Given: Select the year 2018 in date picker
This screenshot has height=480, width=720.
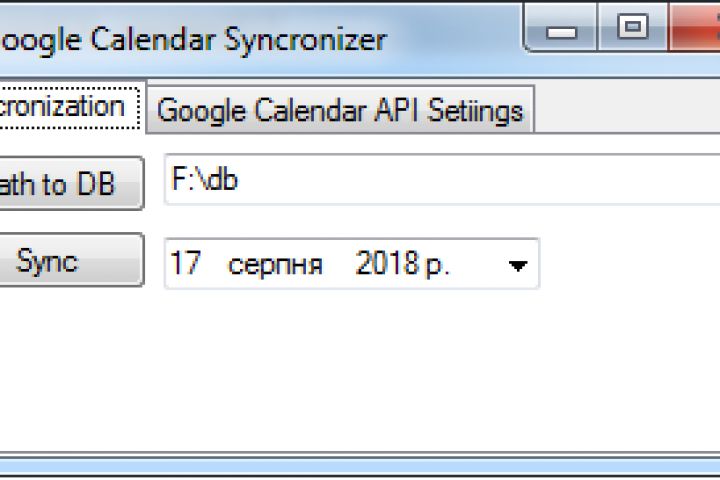Looking at the screenshot, I should click(386, 264).
